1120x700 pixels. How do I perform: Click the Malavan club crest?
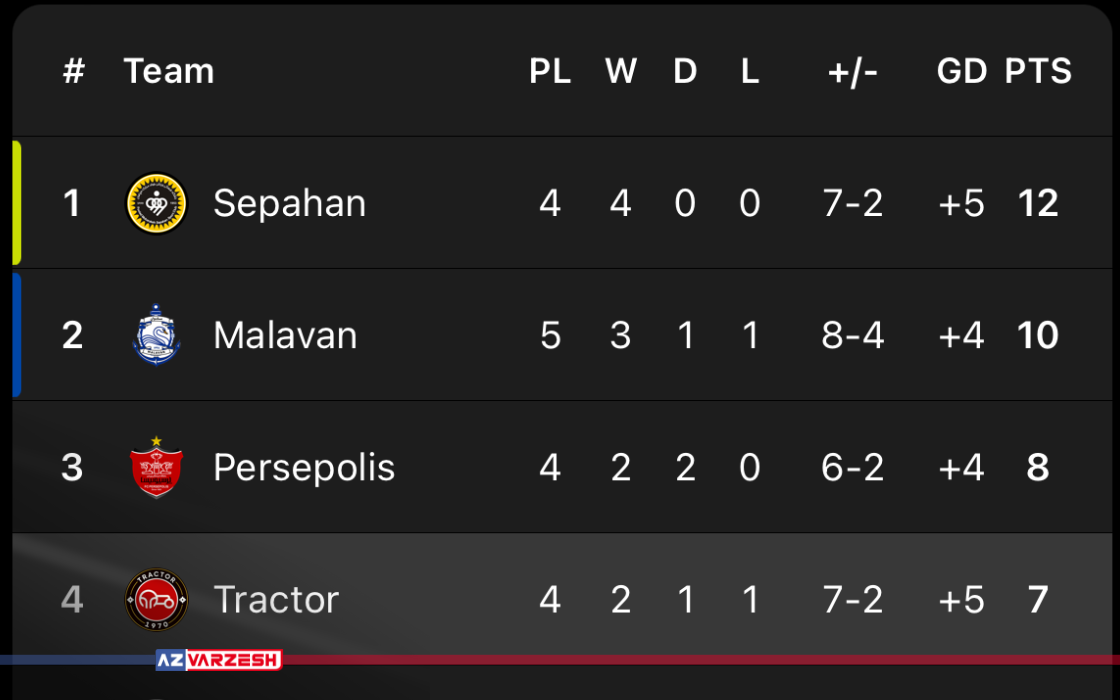click(156, 335)
